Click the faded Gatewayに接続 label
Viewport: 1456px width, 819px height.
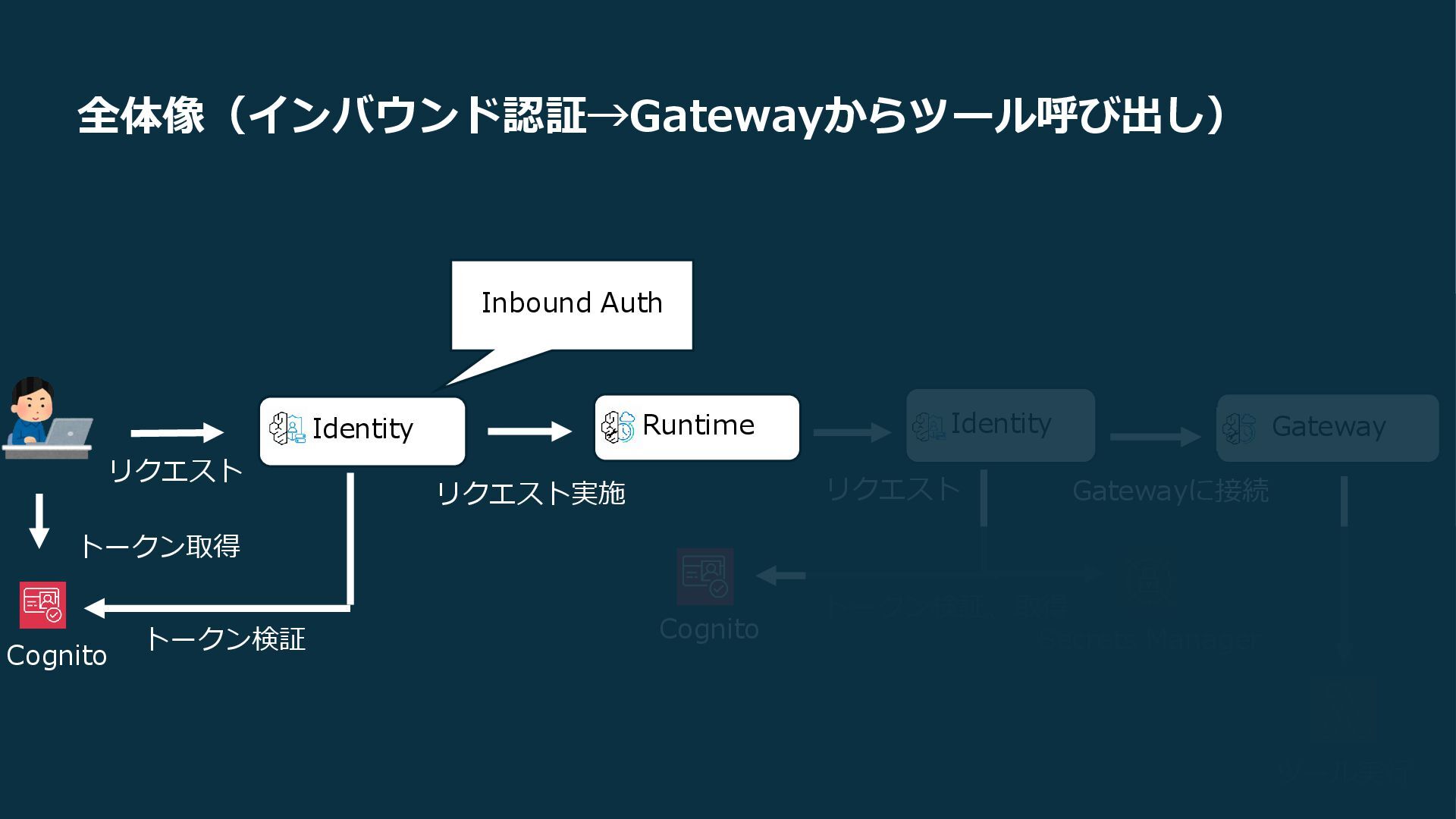1169,491
